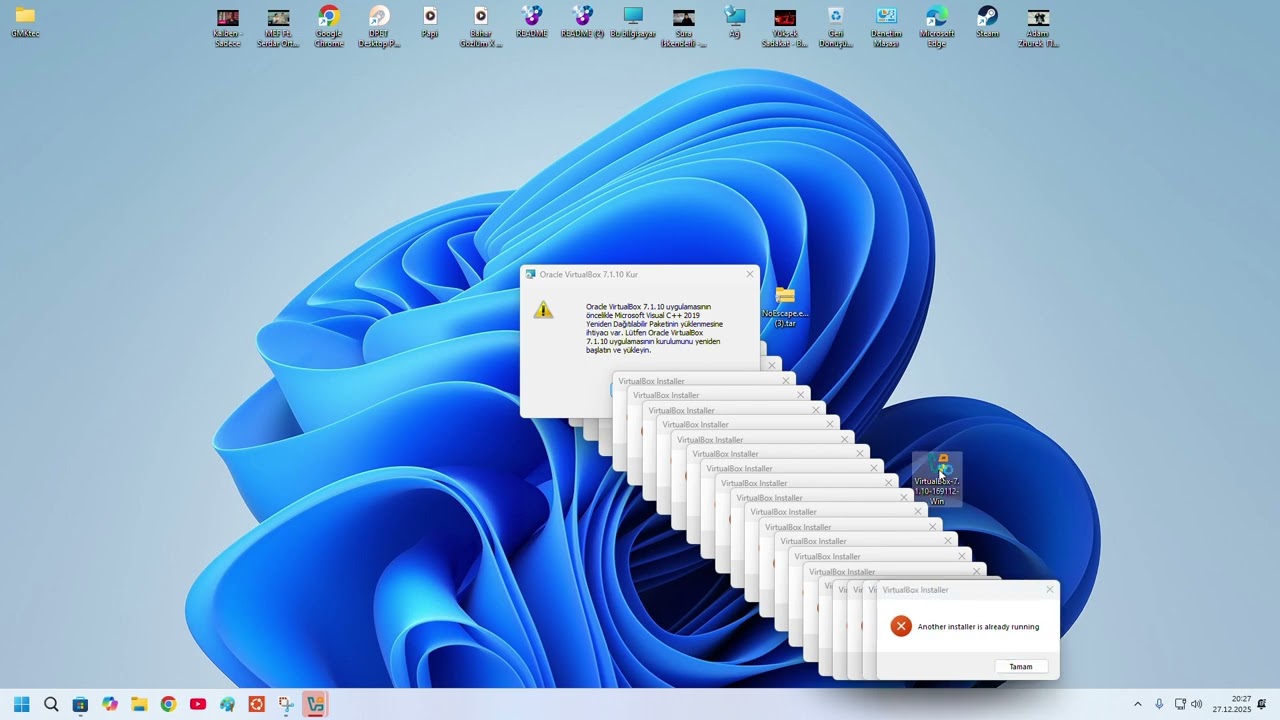The width and height of the screenshot is (1280, 720).
Task: Select the Steam desktop shortcut
Action: [x=987, y=23]
